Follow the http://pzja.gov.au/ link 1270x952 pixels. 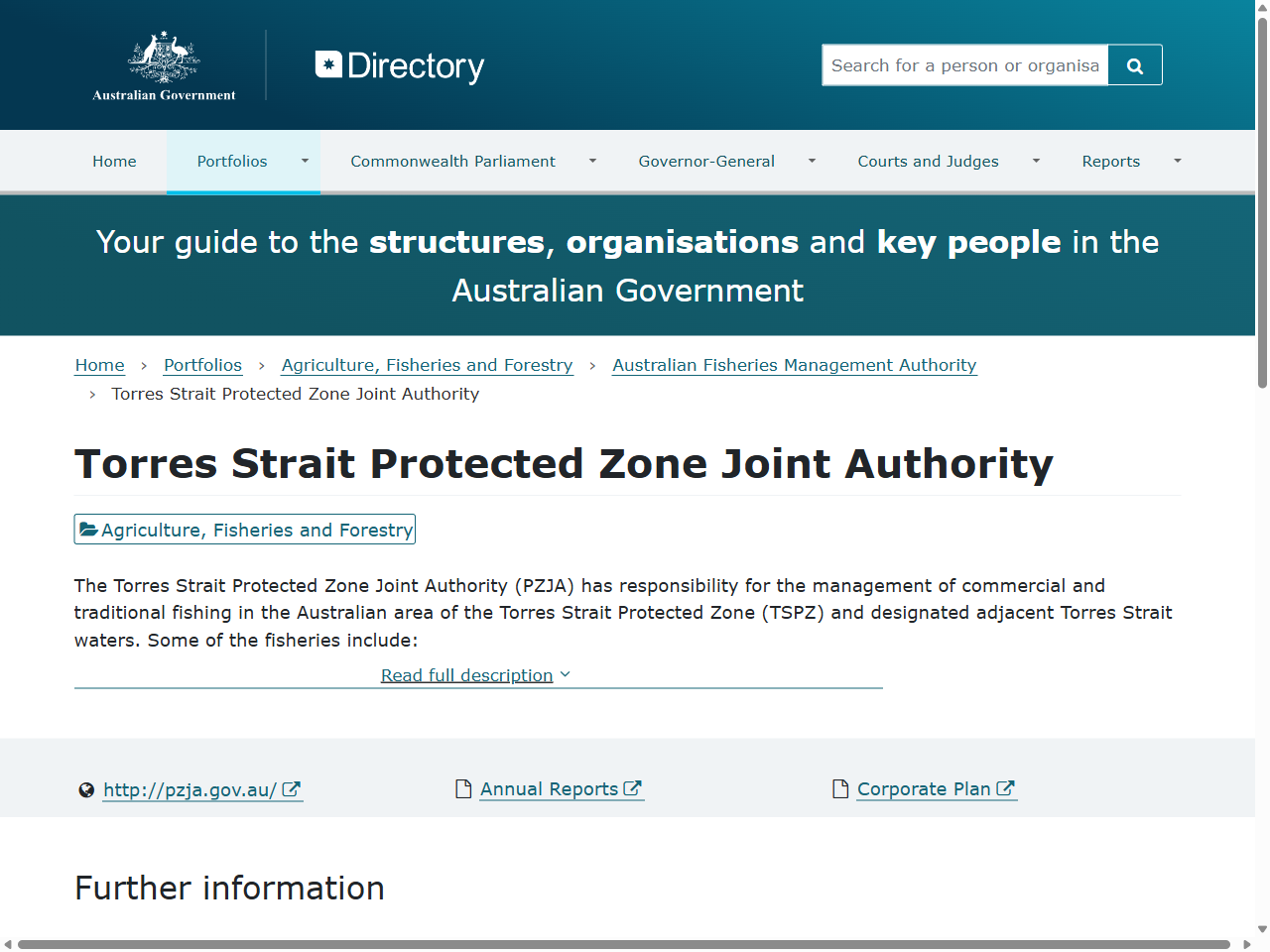[x=189, y=790]
